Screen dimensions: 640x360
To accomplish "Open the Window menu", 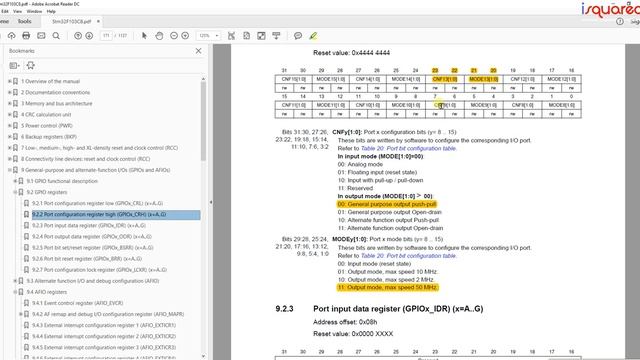I will pos(34,11).
